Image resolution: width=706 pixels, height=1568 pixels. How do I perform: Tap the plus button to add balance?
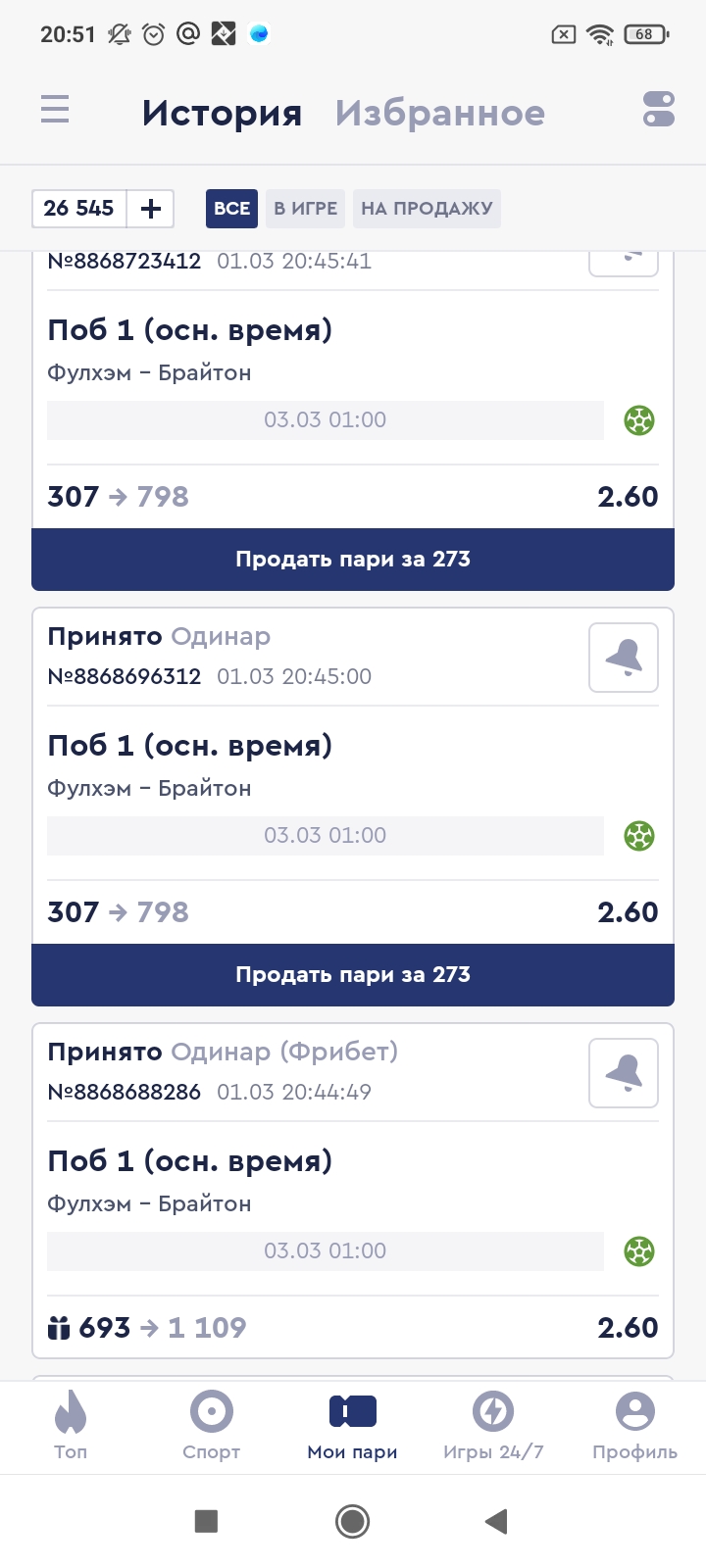(x=151, y=209)
